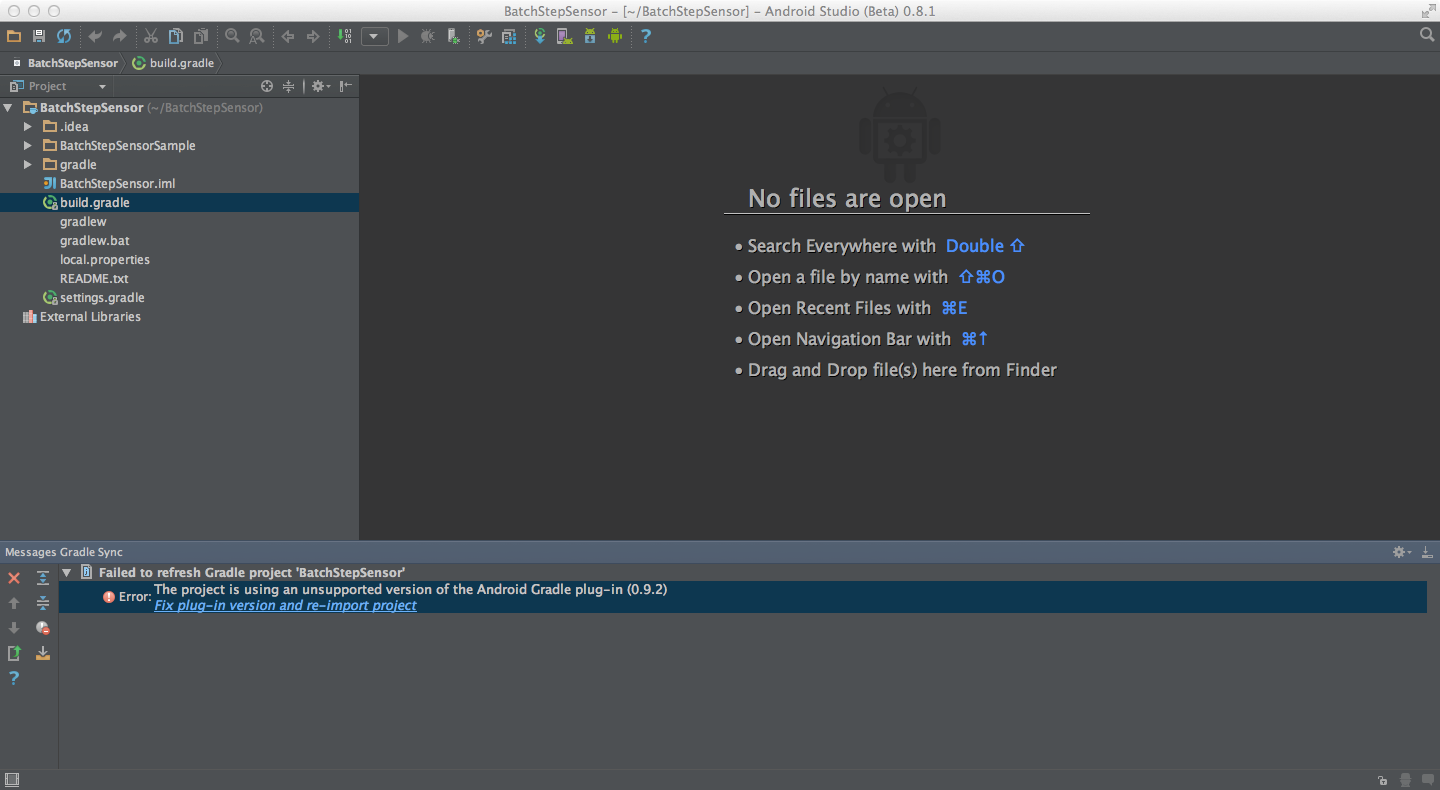Click the Open folder toolbar icon
The width and height of the screenshot is (1440, 790).
coord(14,36)
